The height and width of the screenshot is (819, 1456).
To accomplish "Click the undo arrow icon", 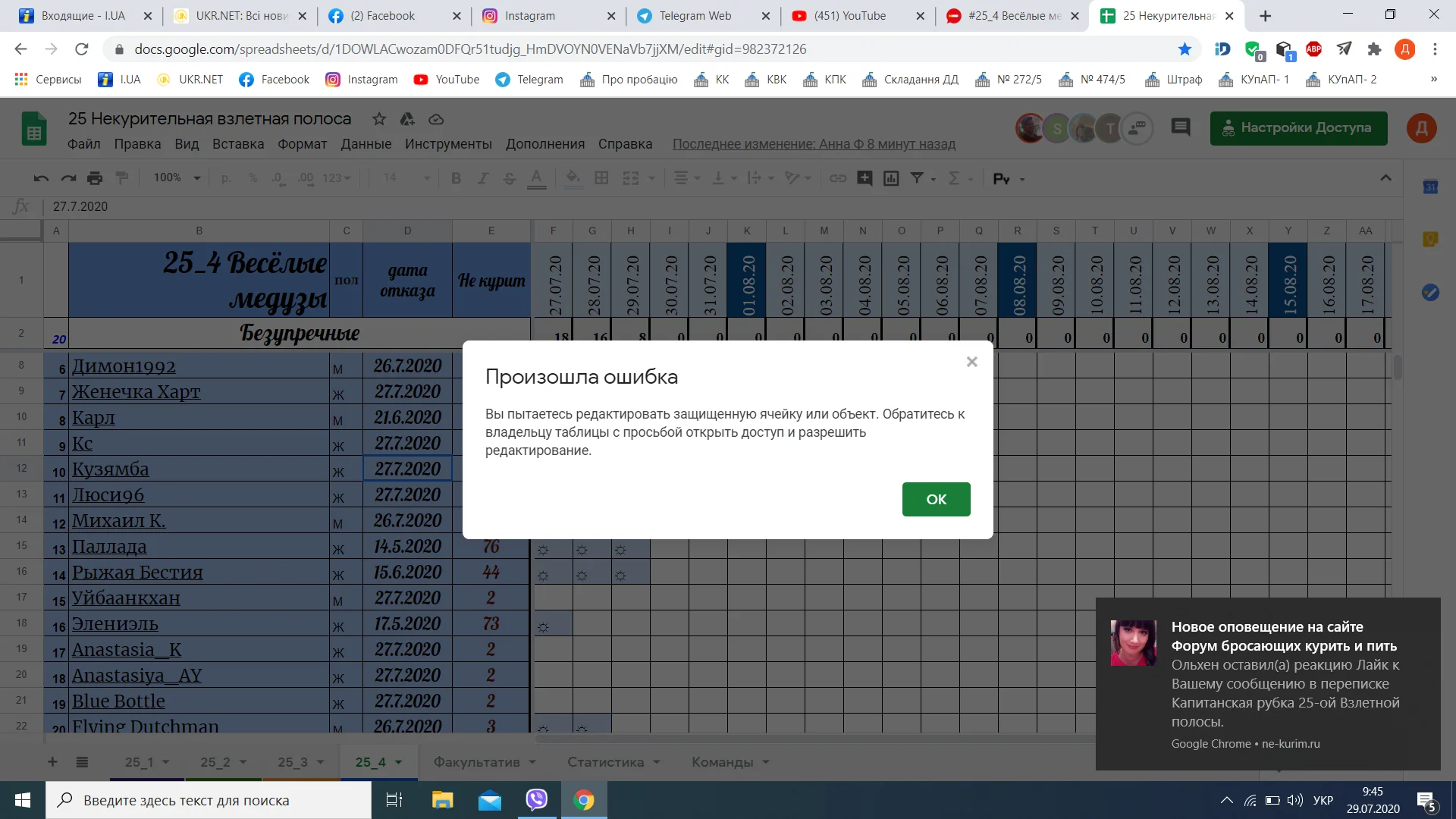I will point(41,178).
